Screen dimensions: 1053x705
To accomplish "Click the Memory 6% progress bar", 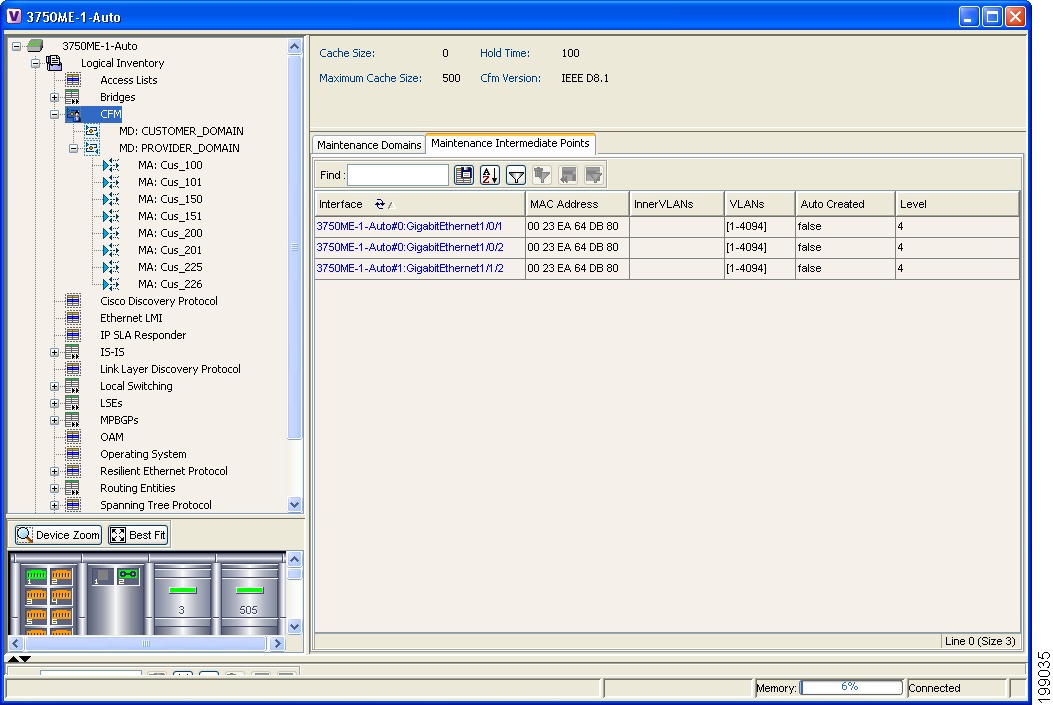I will pos(850,687).
